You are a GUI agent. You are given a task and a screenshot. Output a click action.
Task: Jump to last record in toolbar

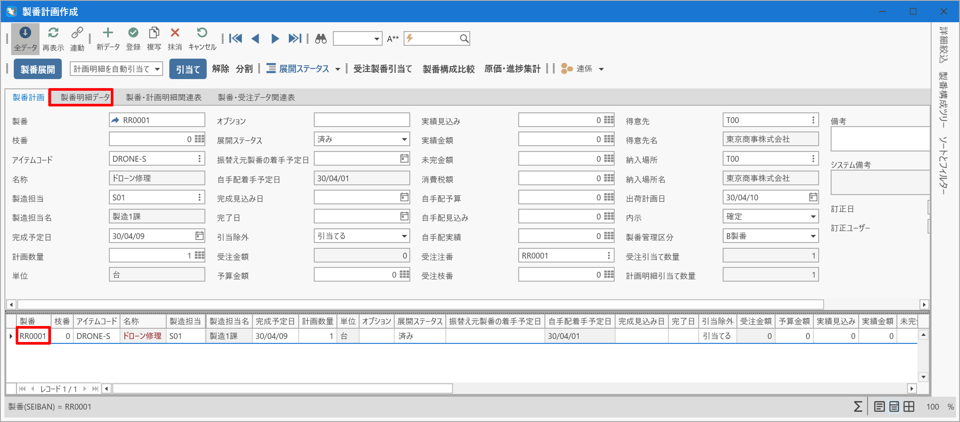[x=295, y=39]
